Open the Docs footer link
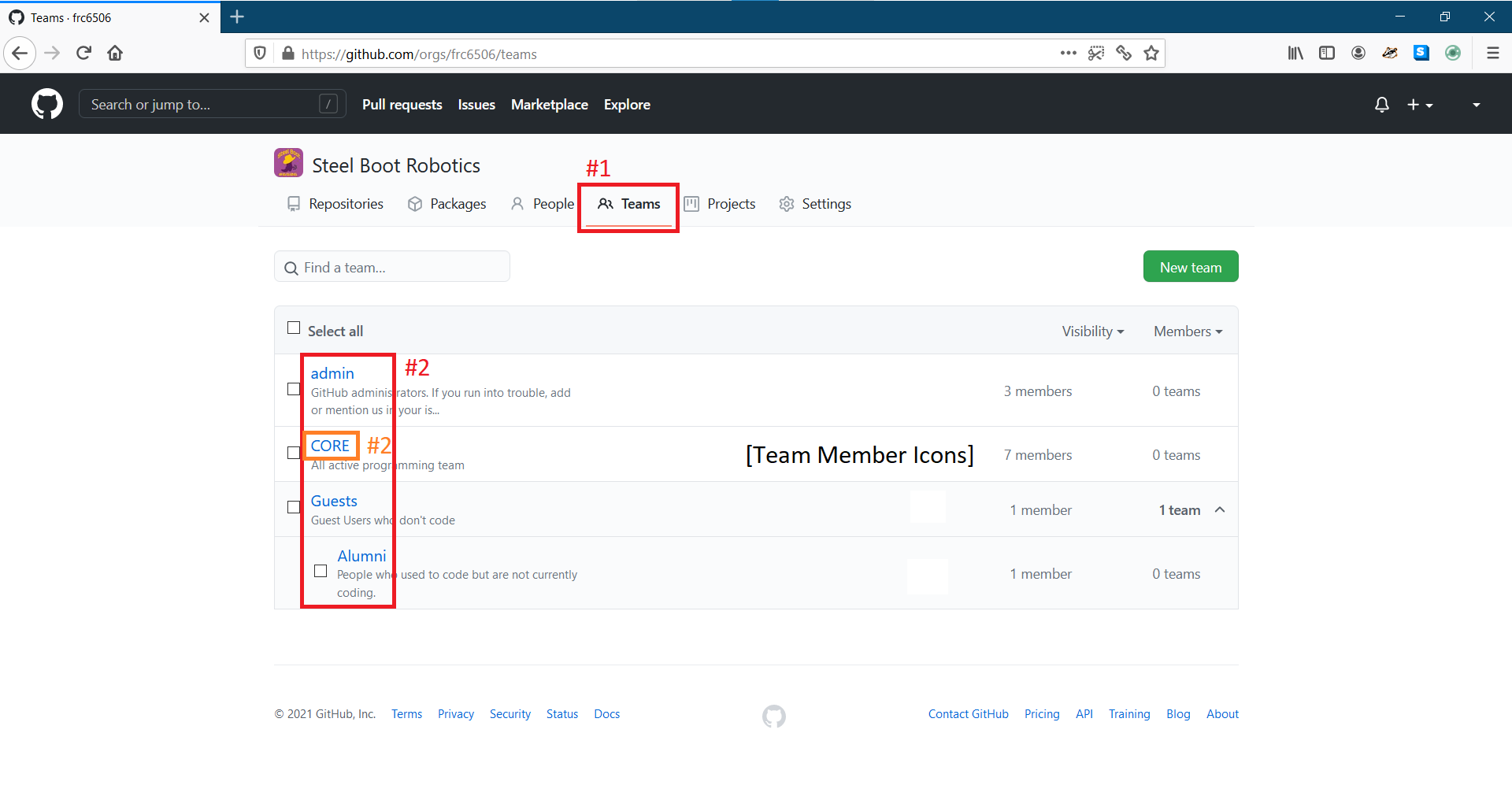 coord(606,714)
